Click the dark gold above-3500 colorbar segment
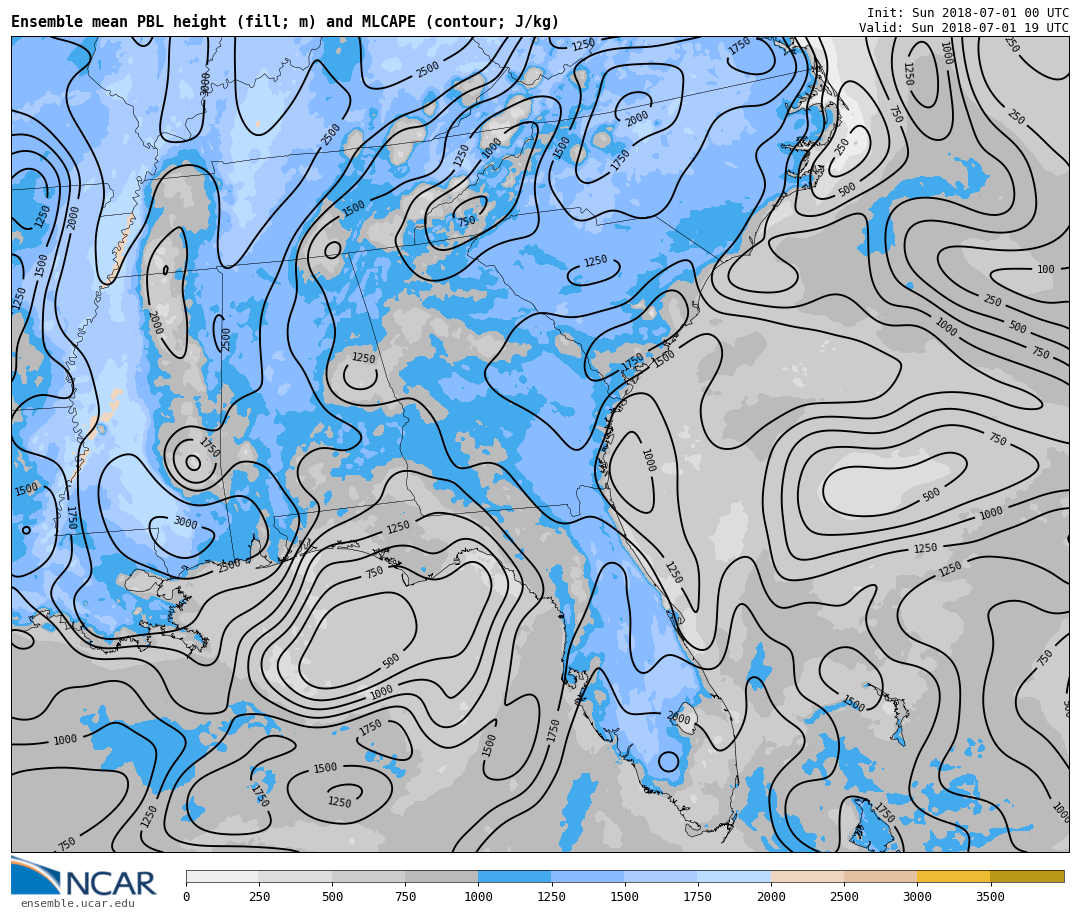The image size is (1080, 915). coord(1027,876)
